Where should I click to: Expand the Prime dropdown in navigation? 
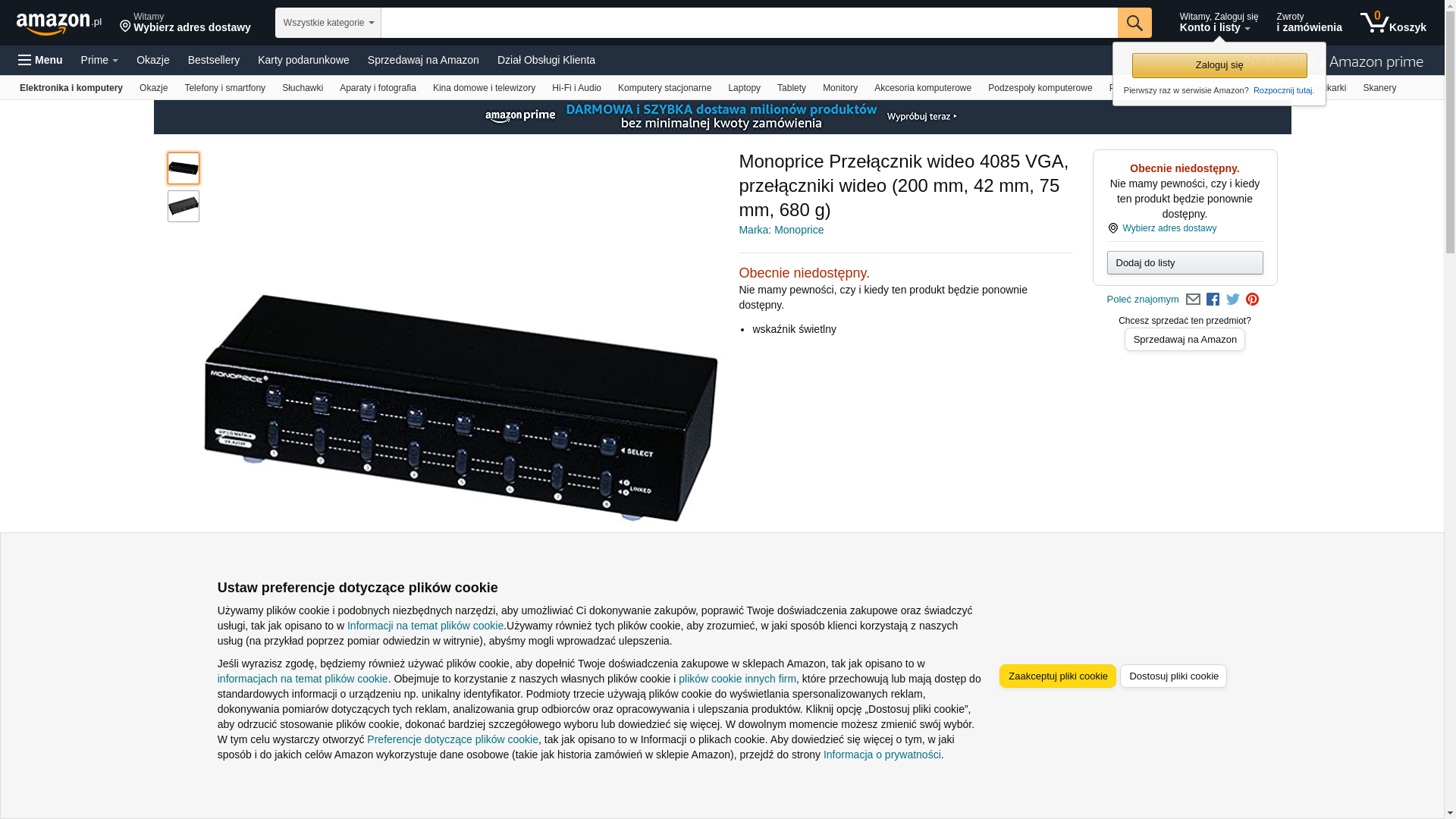99,60
